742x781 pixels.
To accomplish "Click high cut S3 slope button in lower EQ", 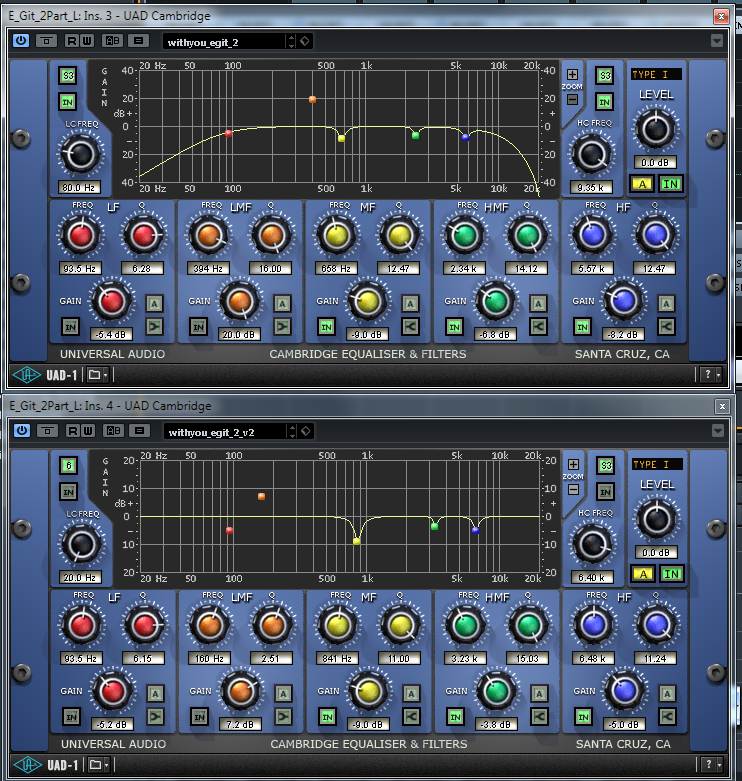I will tap(606, 466).
